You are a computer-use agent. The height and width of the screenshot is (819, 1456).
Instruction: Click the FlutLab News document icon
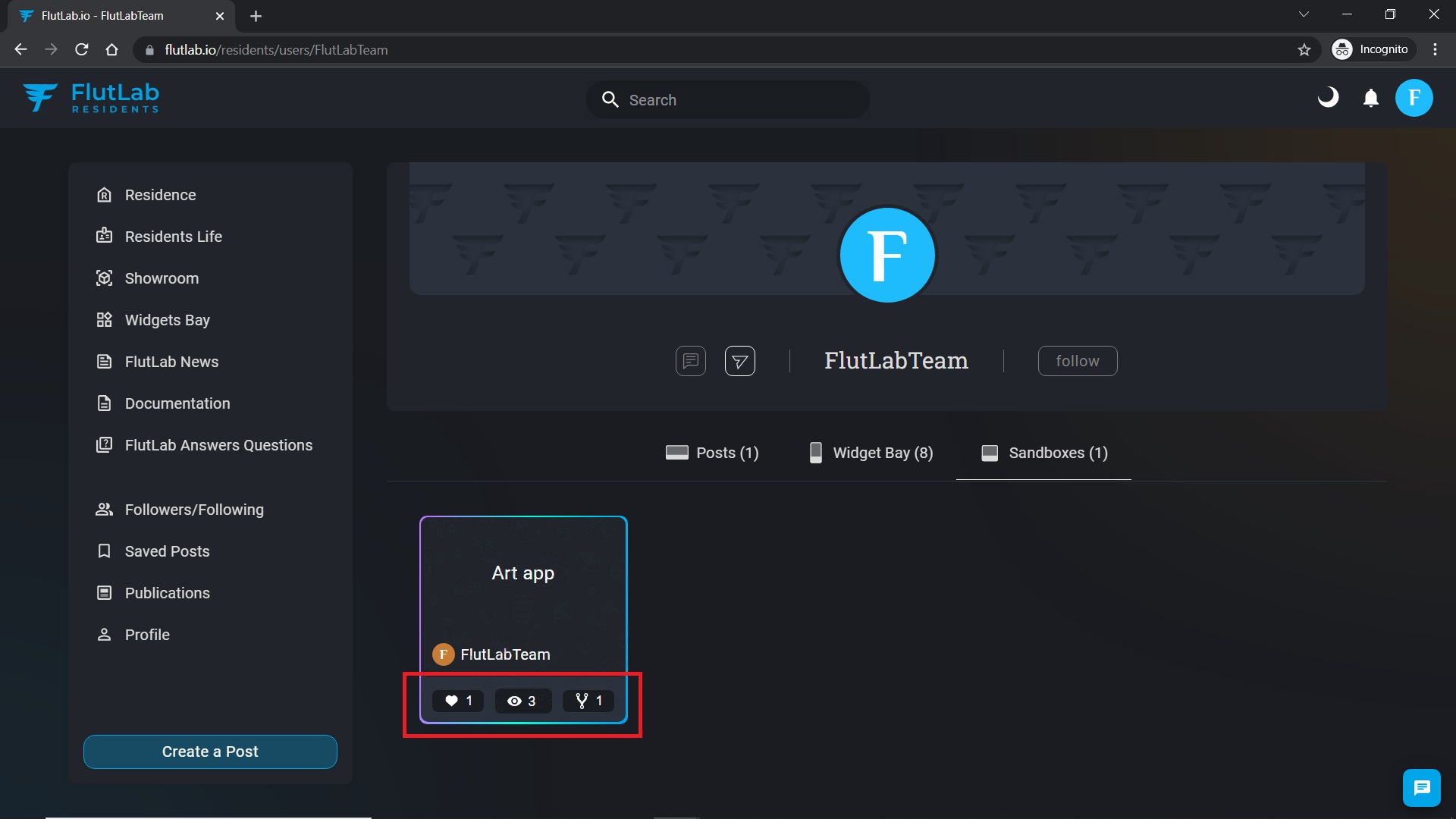point(105,362)
